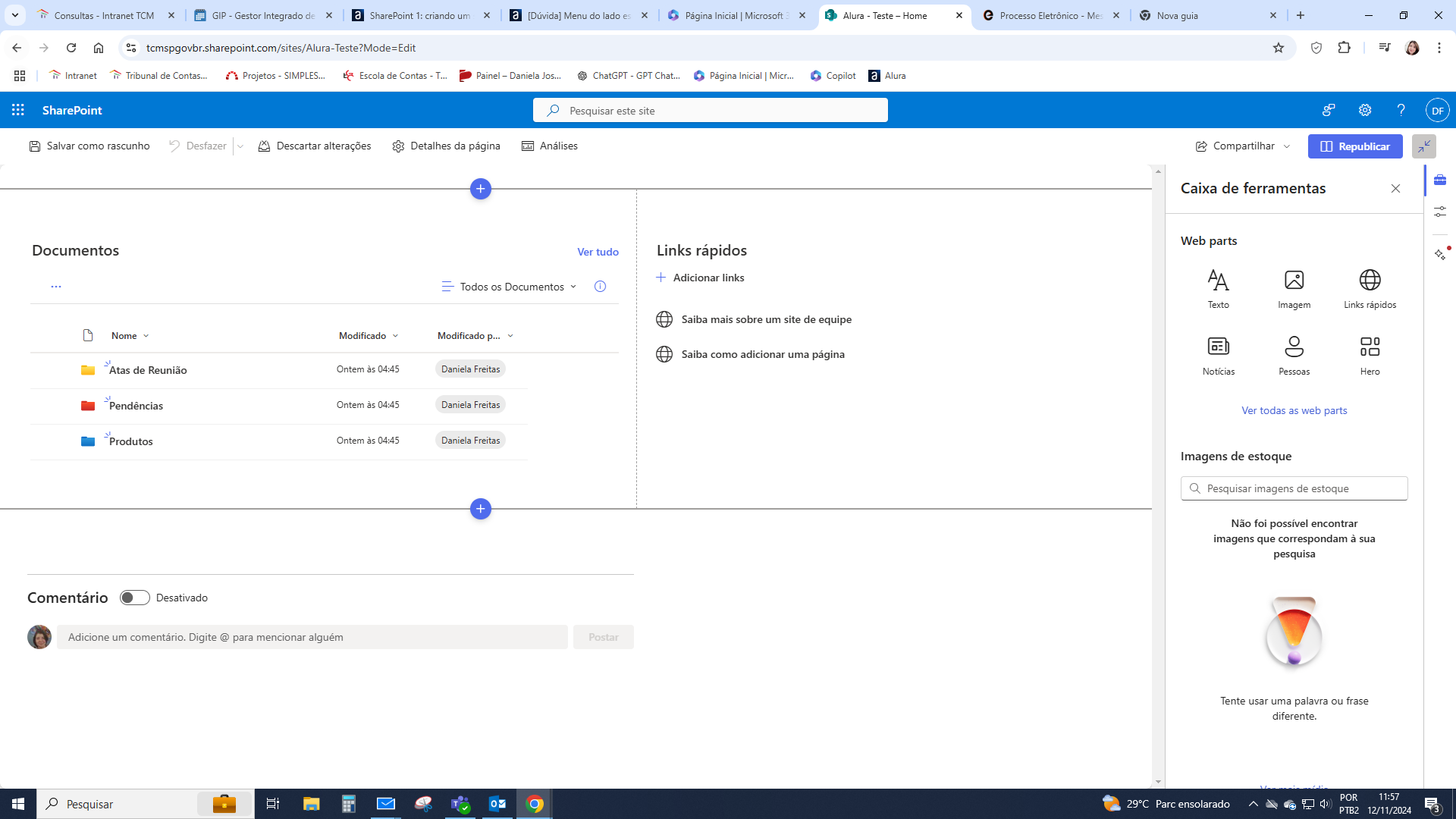Open the Calculator from the taskbar

348,804
